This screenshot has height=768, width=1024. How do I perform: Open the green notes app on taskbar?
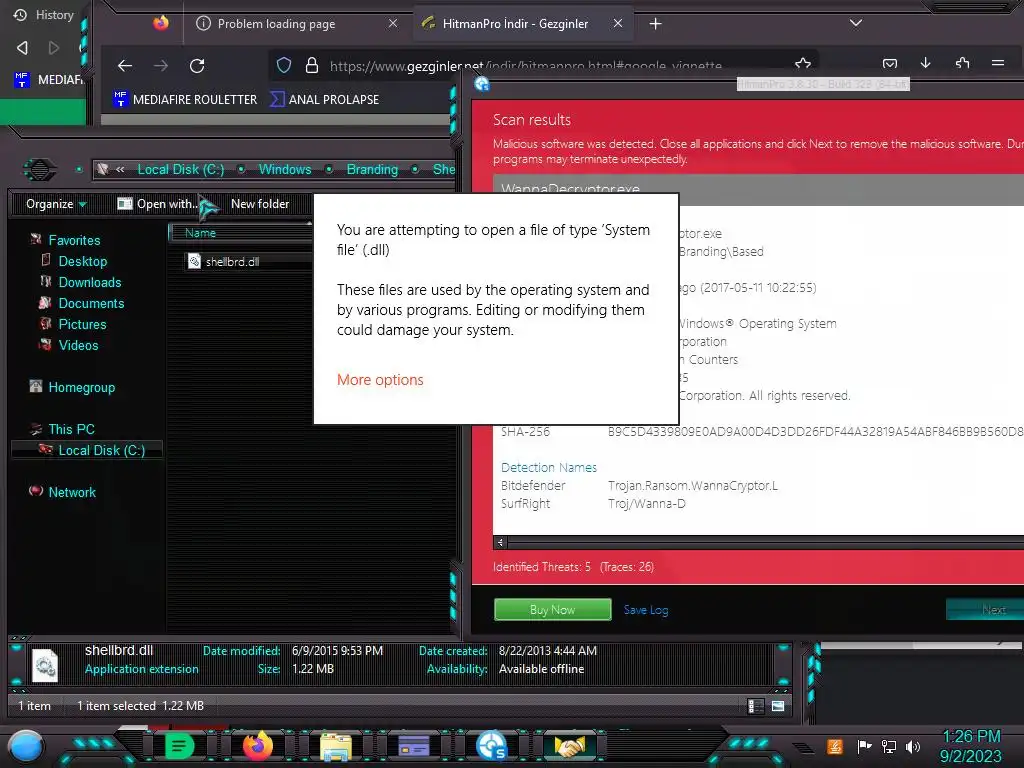pos(179,745)
